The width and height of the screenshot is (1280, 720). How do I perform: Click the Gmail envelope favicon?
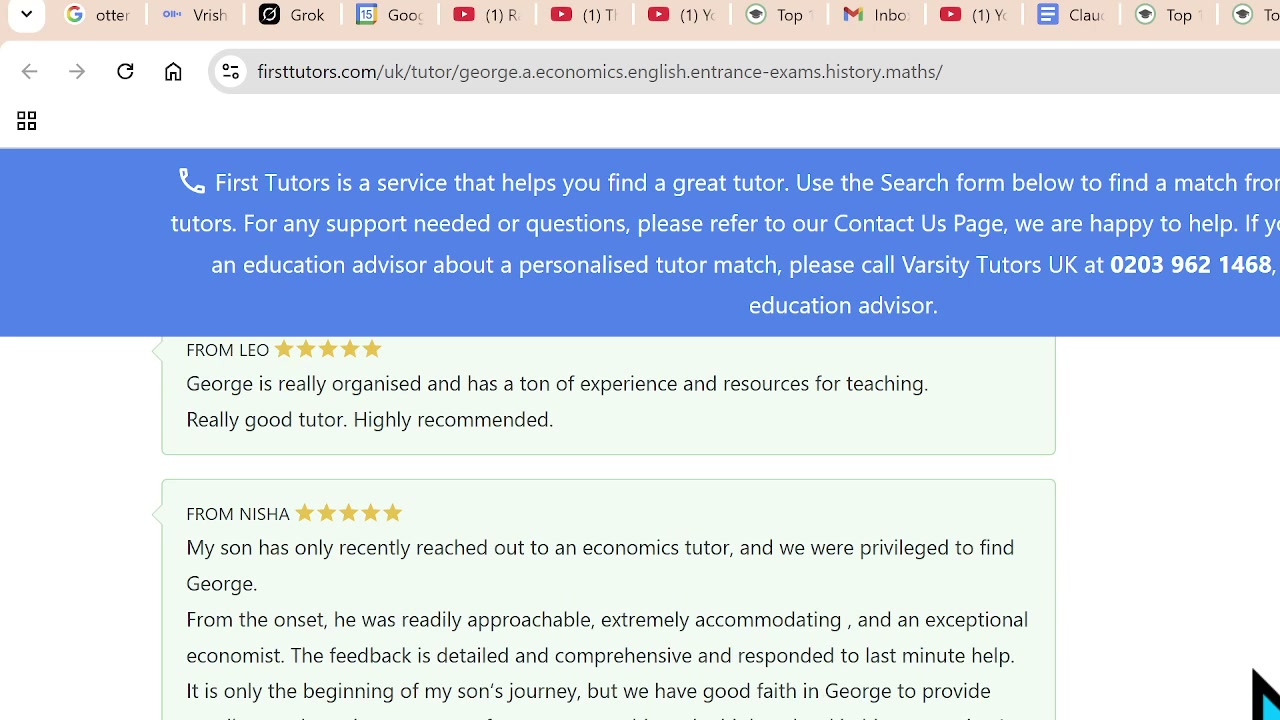click(853, 15)
